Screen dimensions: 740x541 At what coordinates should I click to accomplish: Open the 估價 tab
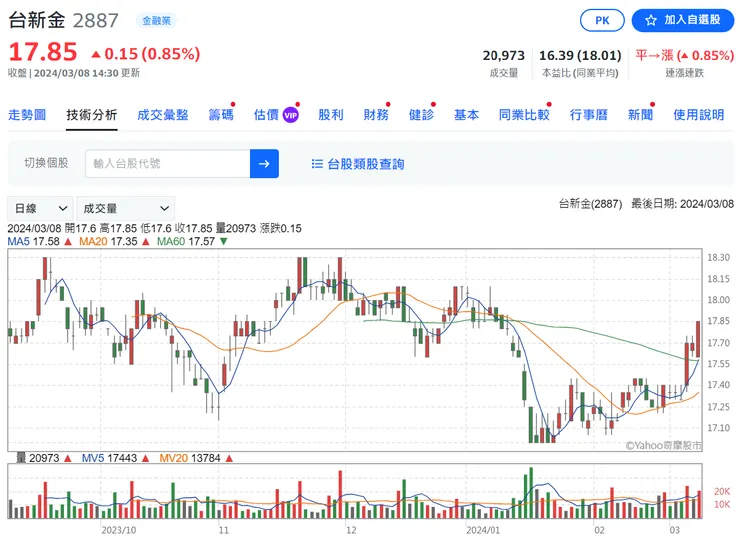266,115
